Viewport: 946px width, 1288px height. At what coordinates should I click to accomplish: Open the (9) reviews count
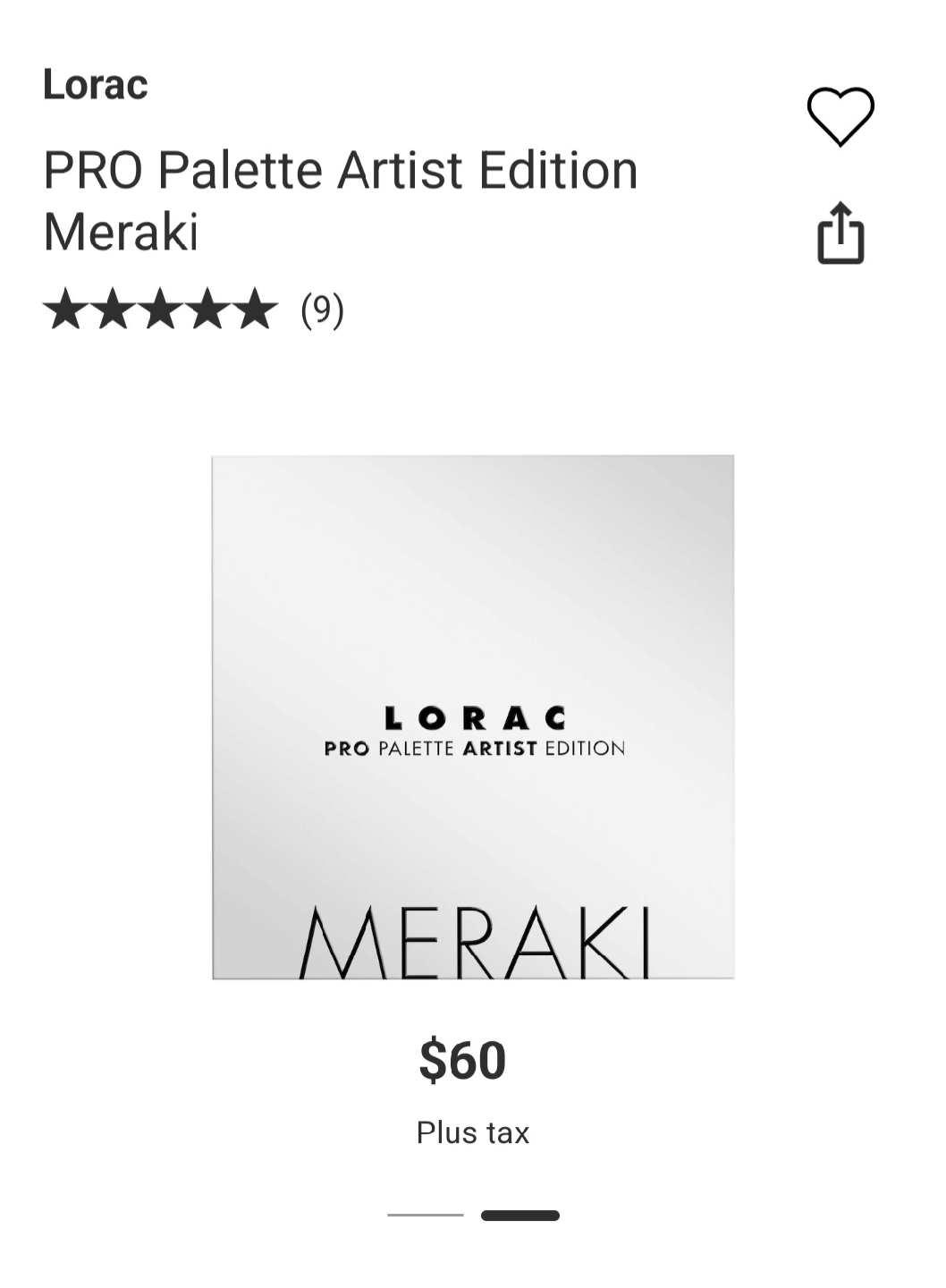pos(322,309)
